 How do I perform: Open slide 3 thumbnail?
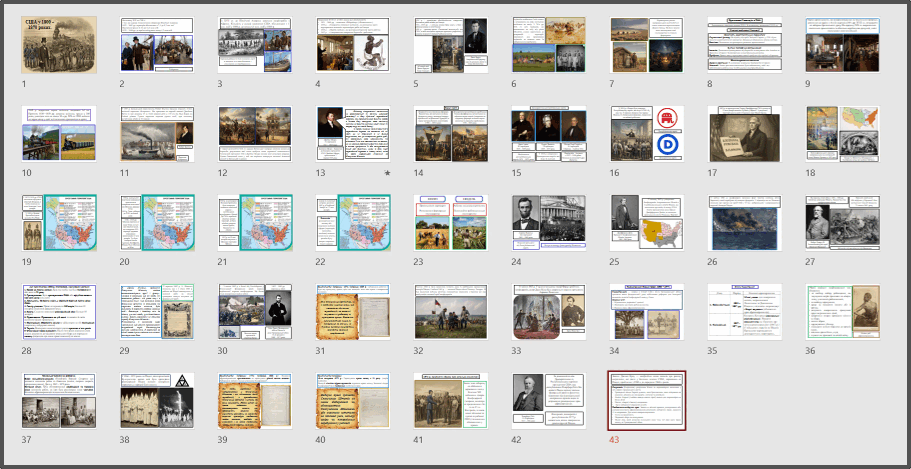click(255, 45)
